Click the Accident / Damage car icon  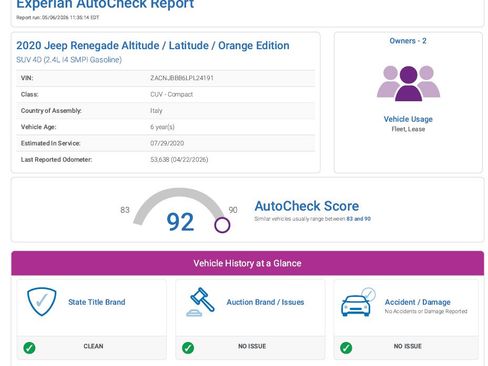click(x=358, y=302)
